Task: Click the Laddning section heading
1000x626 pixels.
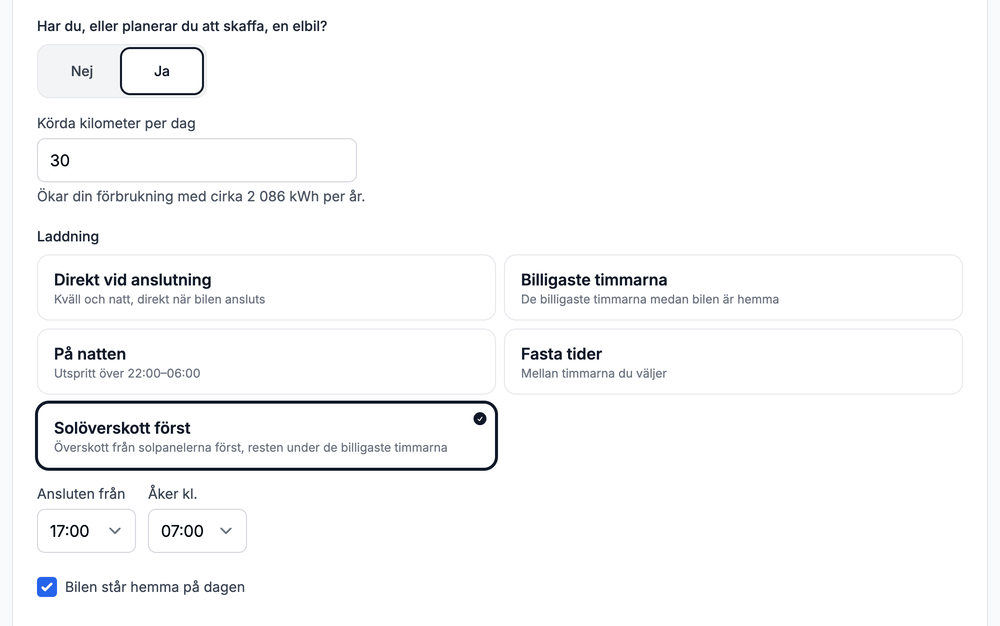Action: point(68,237)
